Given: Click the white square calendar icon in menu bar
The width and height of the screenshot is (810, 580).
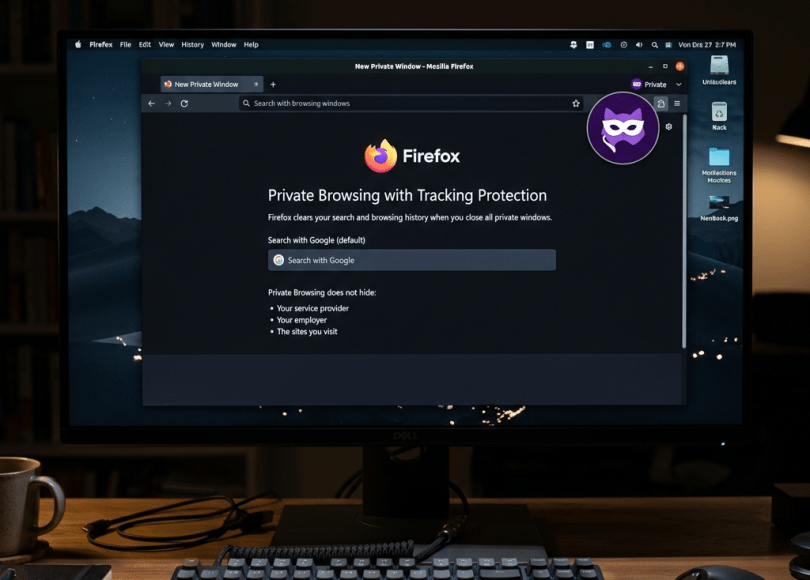Looking at the screenshot, I should pyautogui.click(x=590, y=45).
